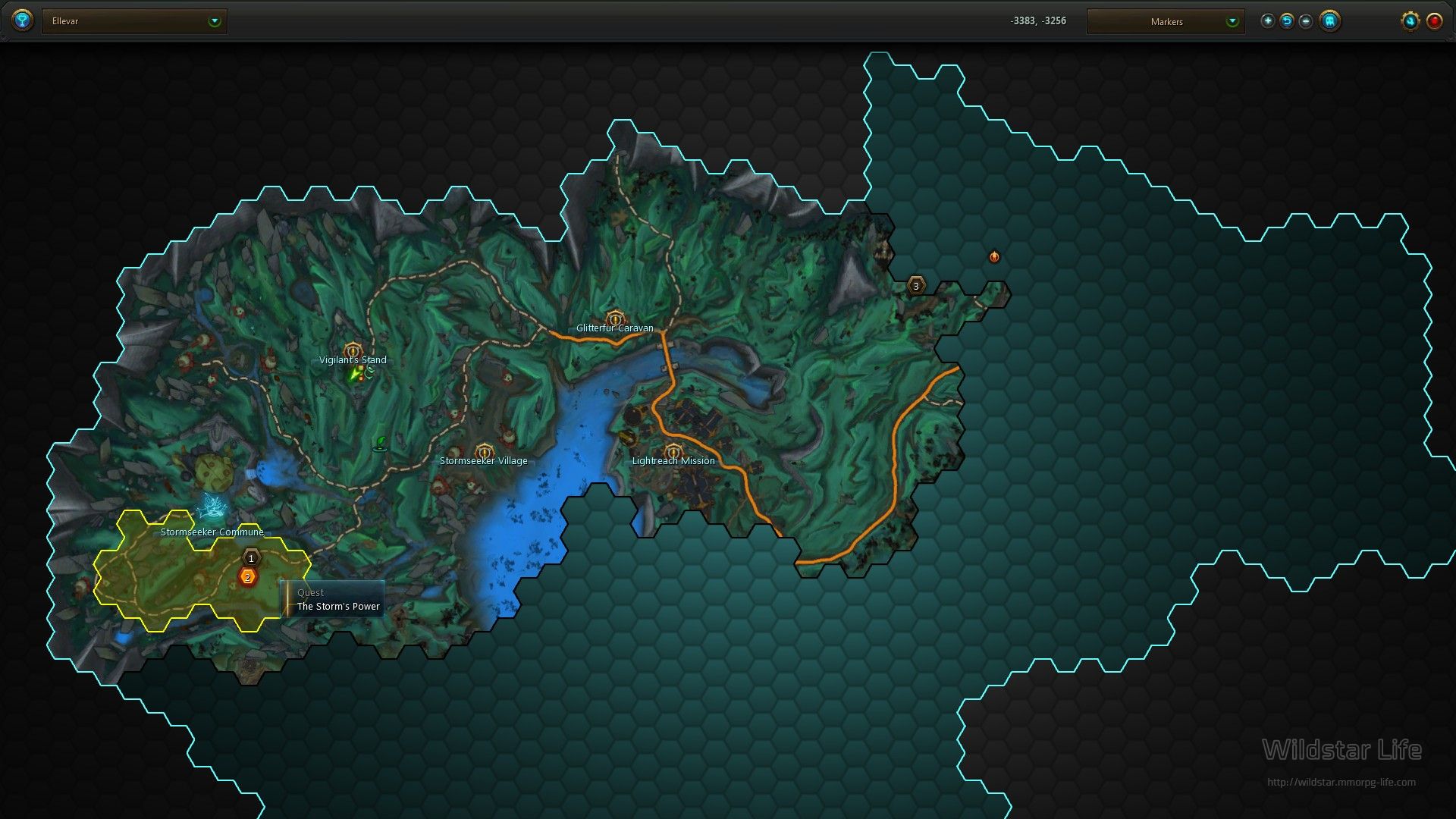Click the Stormseeker Village label
1456x819 pixels.
pyautogui.click(x=484, y=461)
